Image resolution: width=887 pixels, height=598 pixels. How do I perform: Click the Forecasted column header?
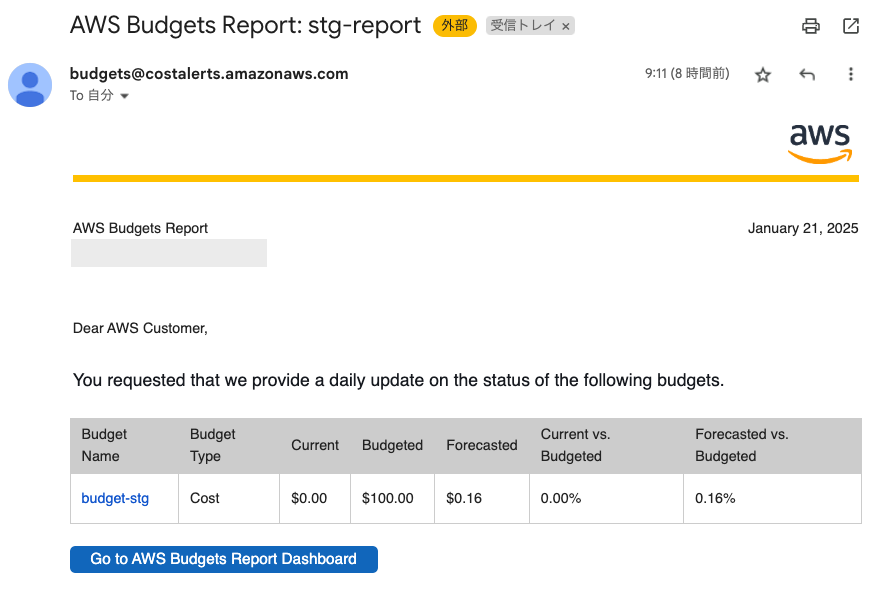point(482,445)
